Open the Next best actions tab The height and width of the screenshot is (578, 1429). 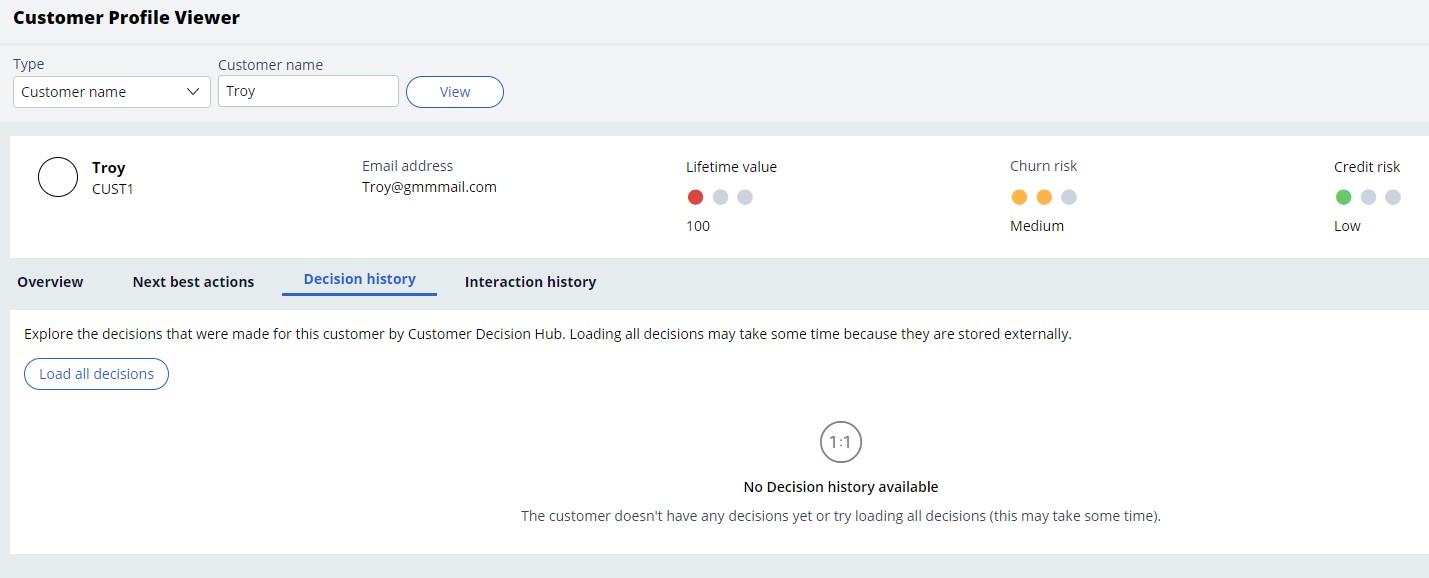click(x=193, y=282)
